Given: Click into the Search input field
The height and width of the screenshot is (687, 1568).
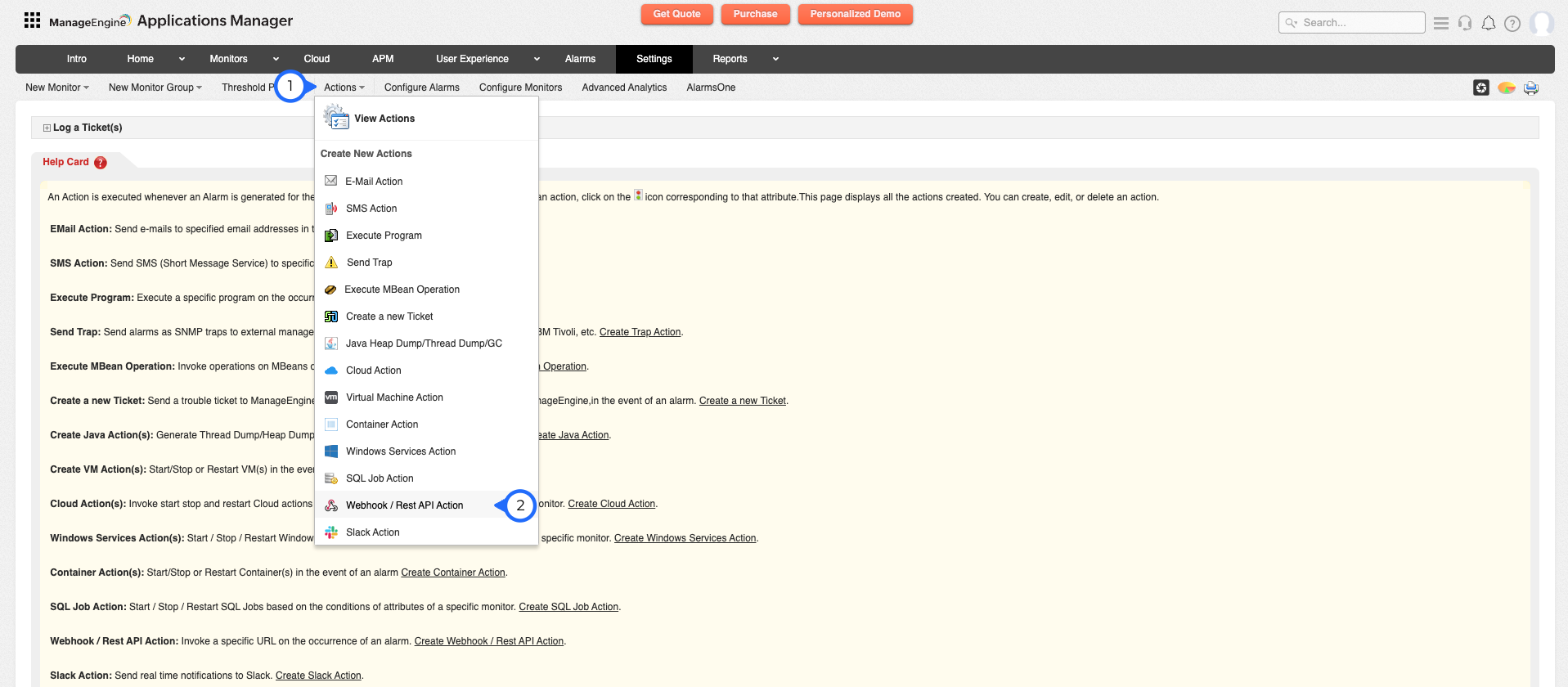Looking at the screenshot, I should click(x=1358, y=23).
